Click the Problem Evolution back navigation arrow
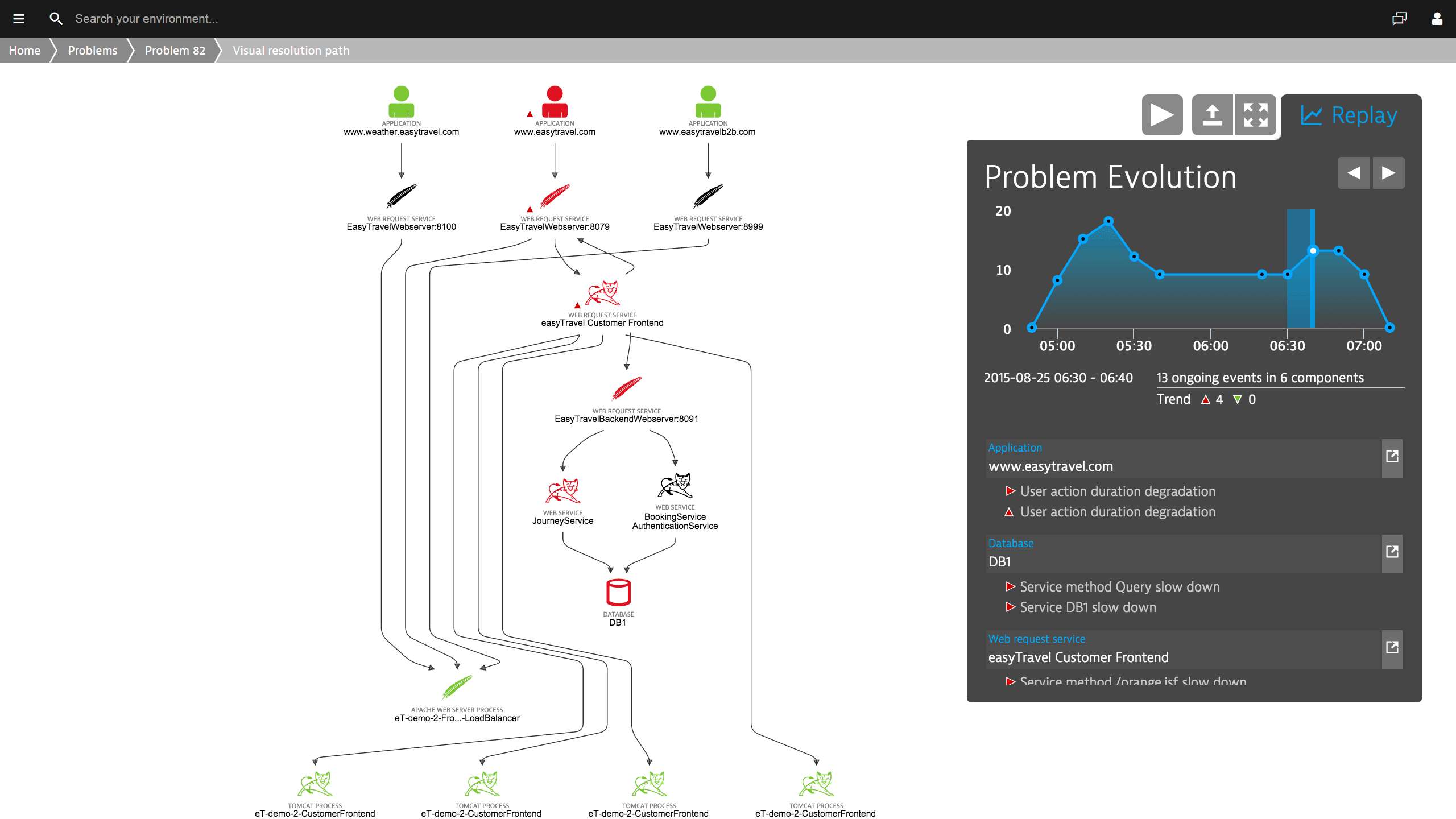Viewport: 1456px width, 819px height. 1352,173
